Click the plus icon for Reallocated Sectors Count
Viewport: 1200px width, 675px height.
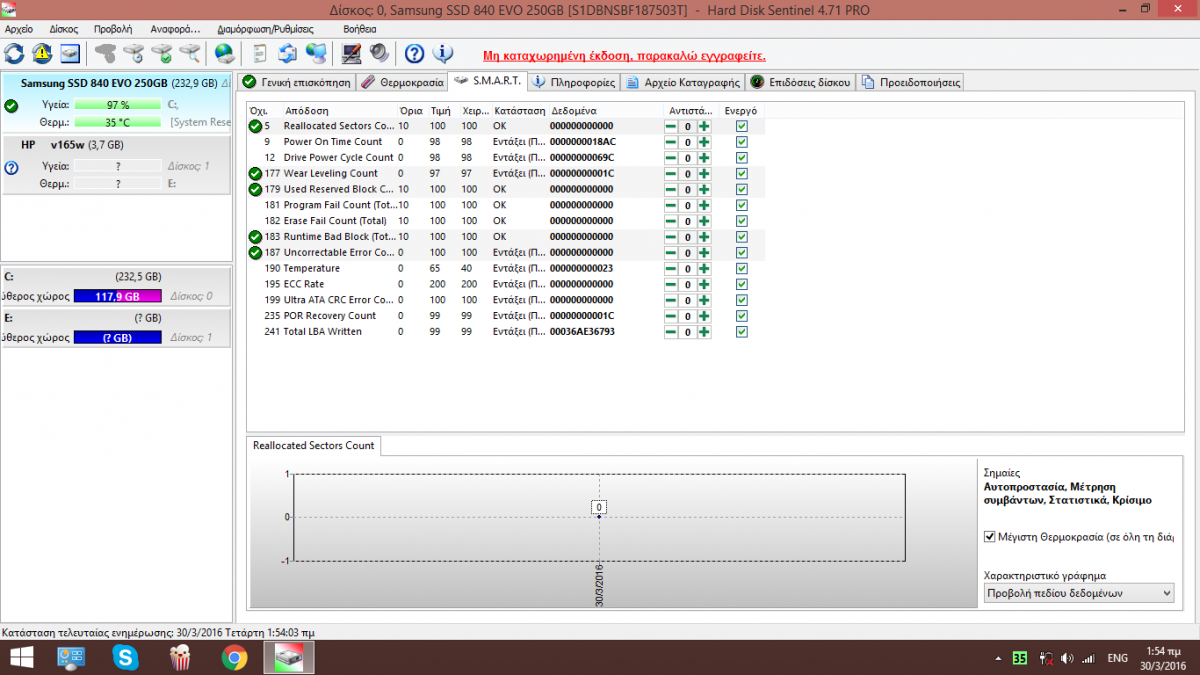(x=704, y=126)
